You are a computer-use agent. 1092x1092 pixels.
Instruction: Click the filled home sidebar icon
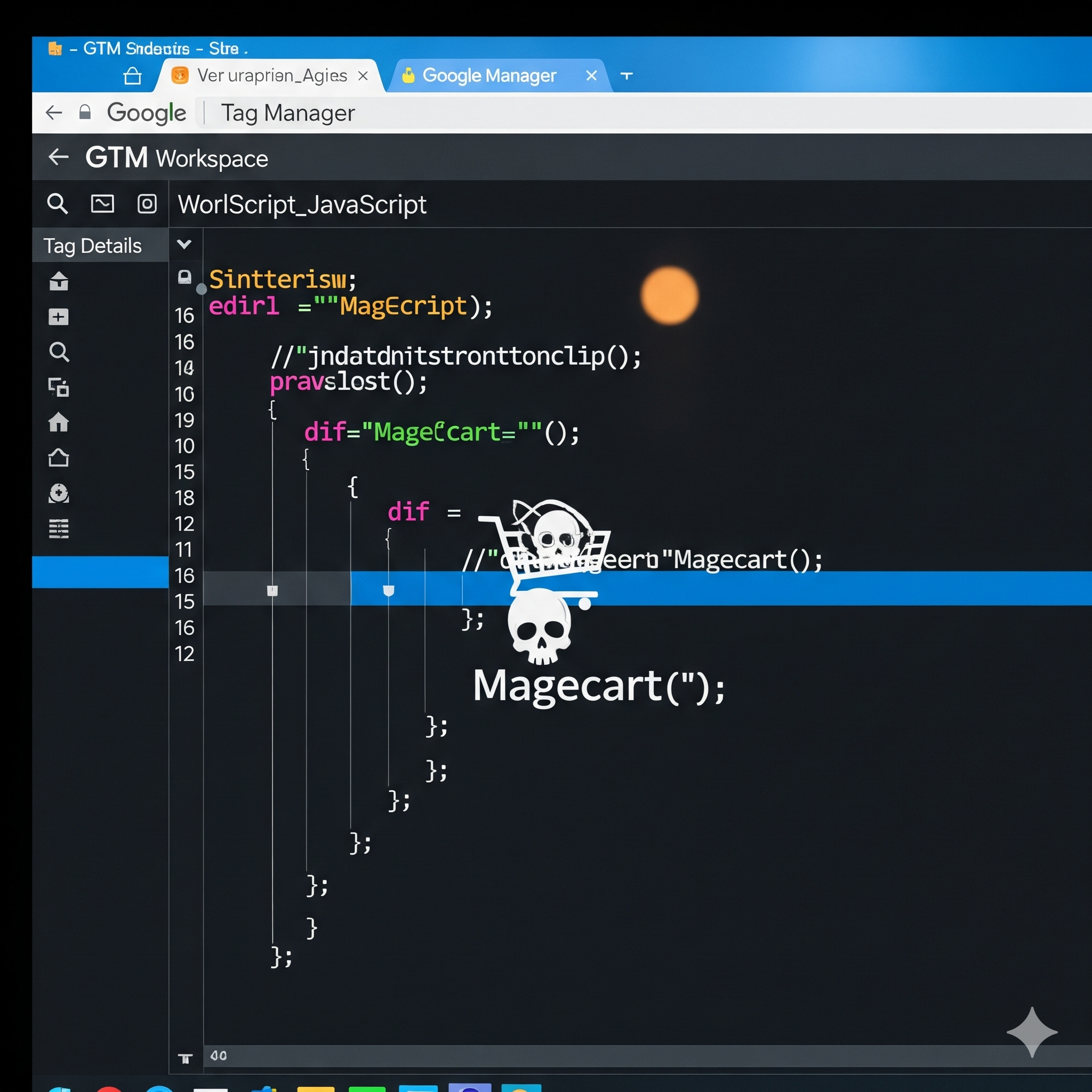[x=59, y=422]
